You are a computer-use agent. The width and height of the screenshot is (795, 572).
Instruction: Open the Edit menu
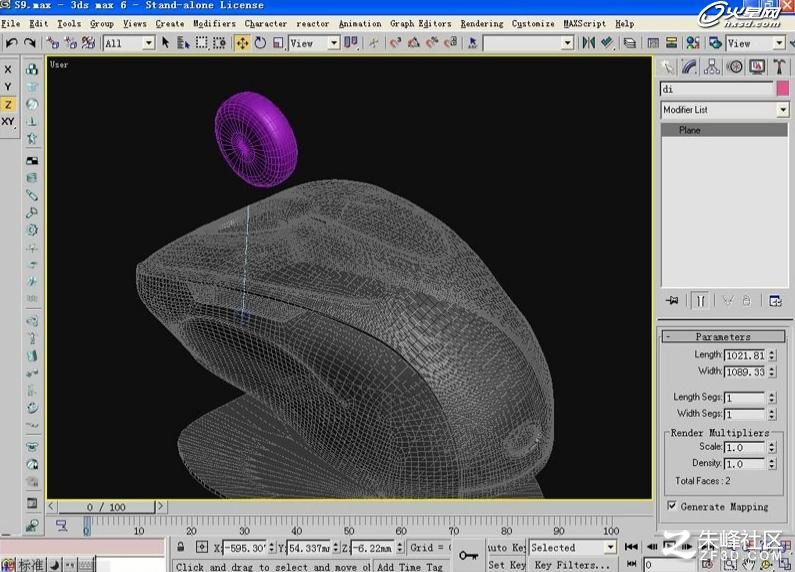click(39, 23)
